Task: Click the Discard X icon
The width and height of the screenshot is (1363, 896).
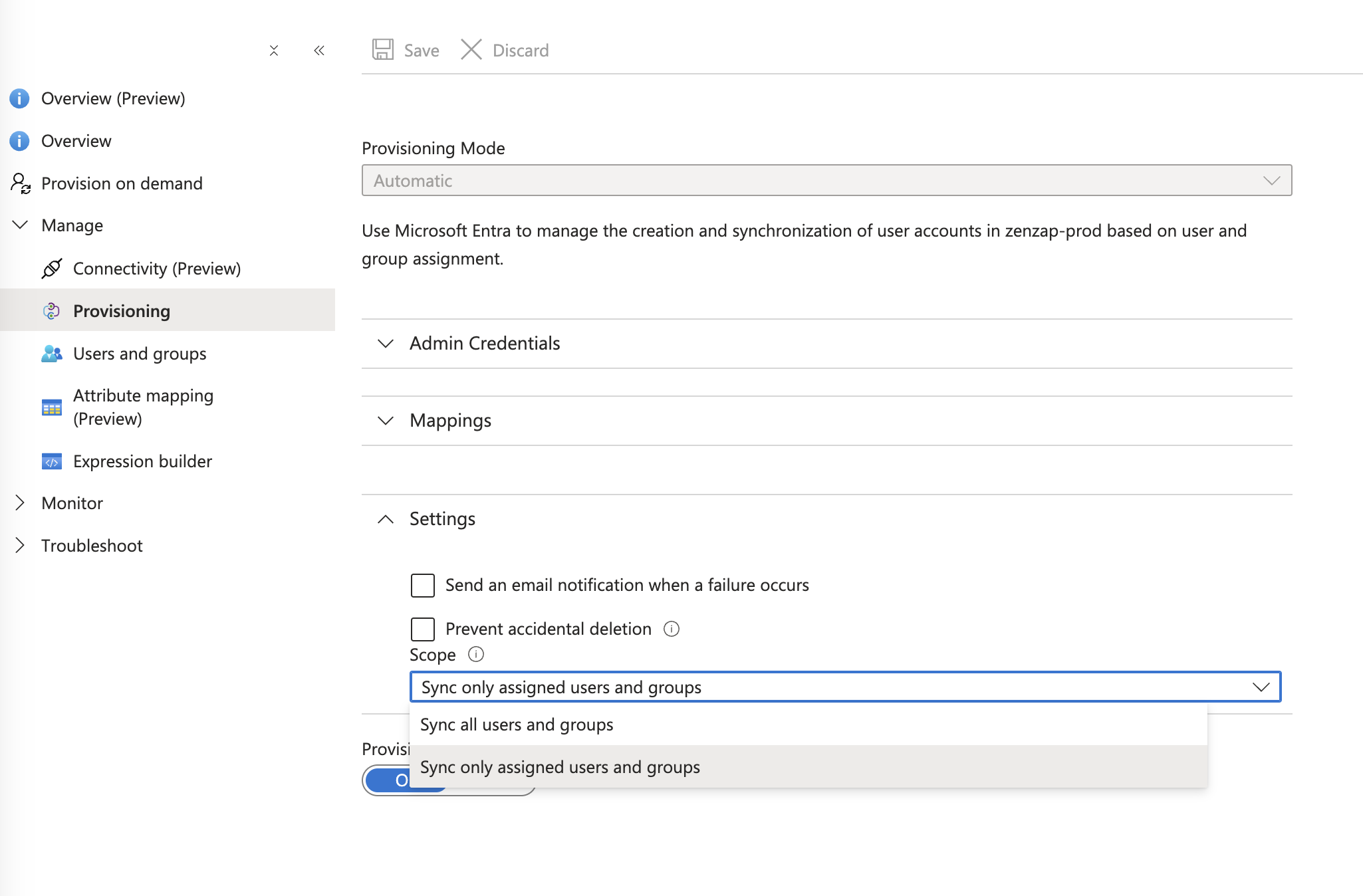Action: pyautogui.click(x=471, y=50)
